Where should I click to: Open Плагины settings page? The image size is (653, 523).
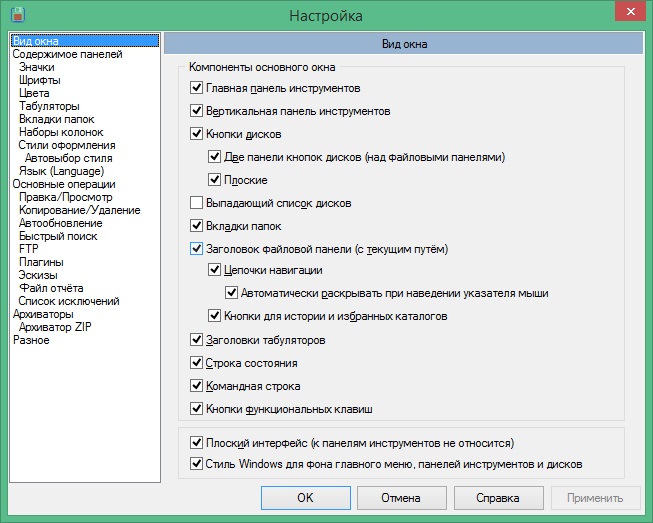point(41,262)
